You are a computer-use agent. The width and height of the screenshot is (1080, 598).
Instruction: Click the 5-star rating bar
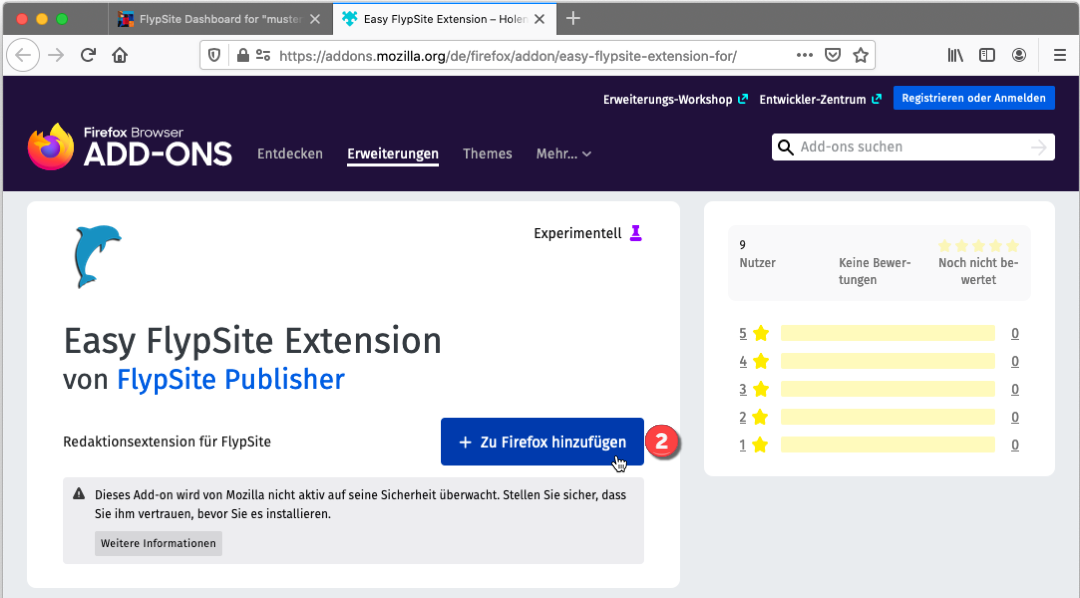pyautogui.click(x=888, y=333)
